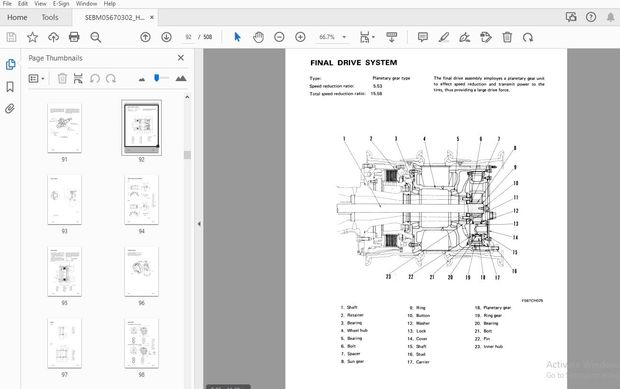Zoom out with the minus icon
Image resolution: width=620 pixels, height=389 pixels.
279,37
